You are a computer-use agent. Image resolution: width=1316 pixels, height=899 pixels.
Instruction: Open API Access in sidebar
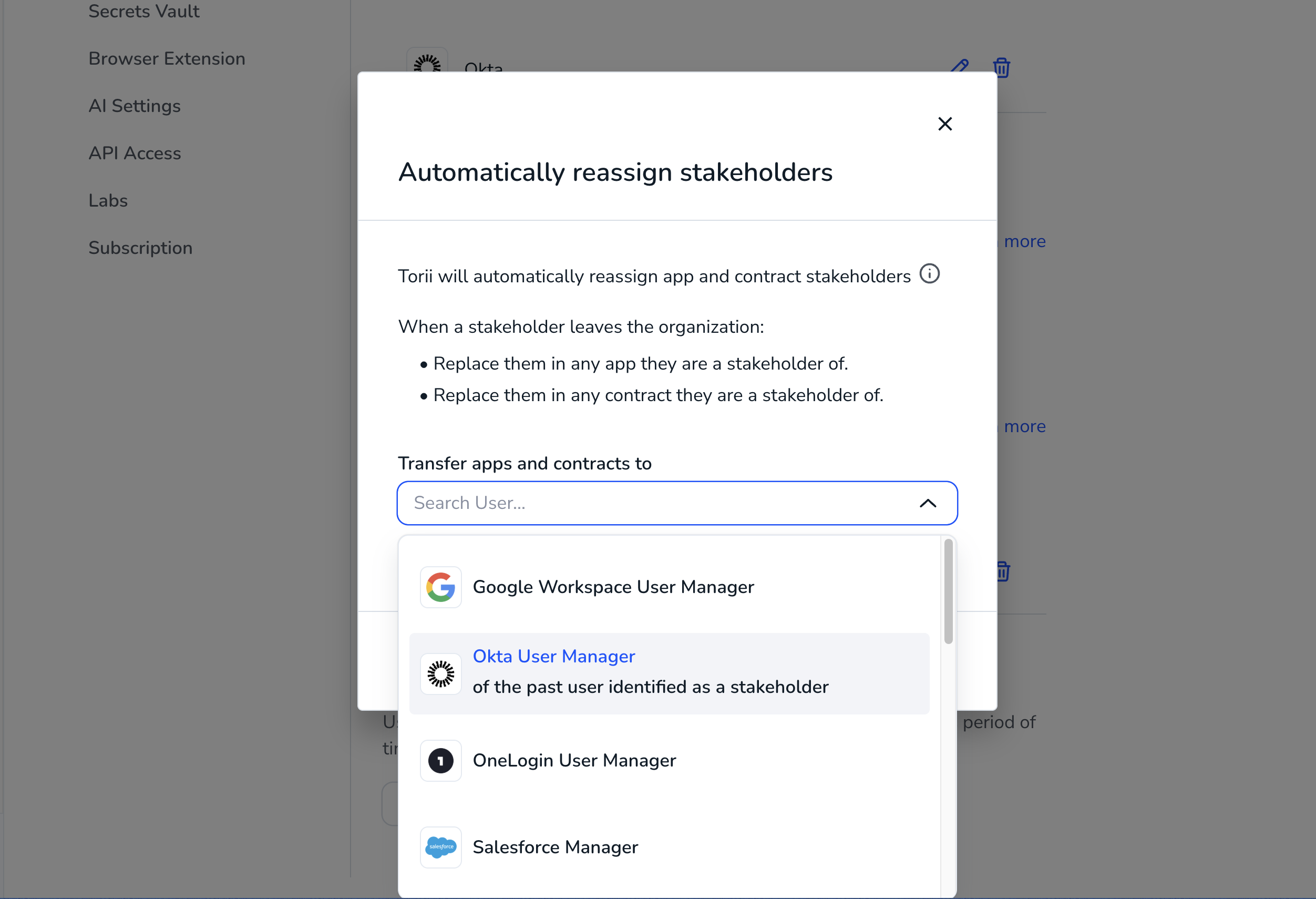pyautogui.click(x=135, y=153)
